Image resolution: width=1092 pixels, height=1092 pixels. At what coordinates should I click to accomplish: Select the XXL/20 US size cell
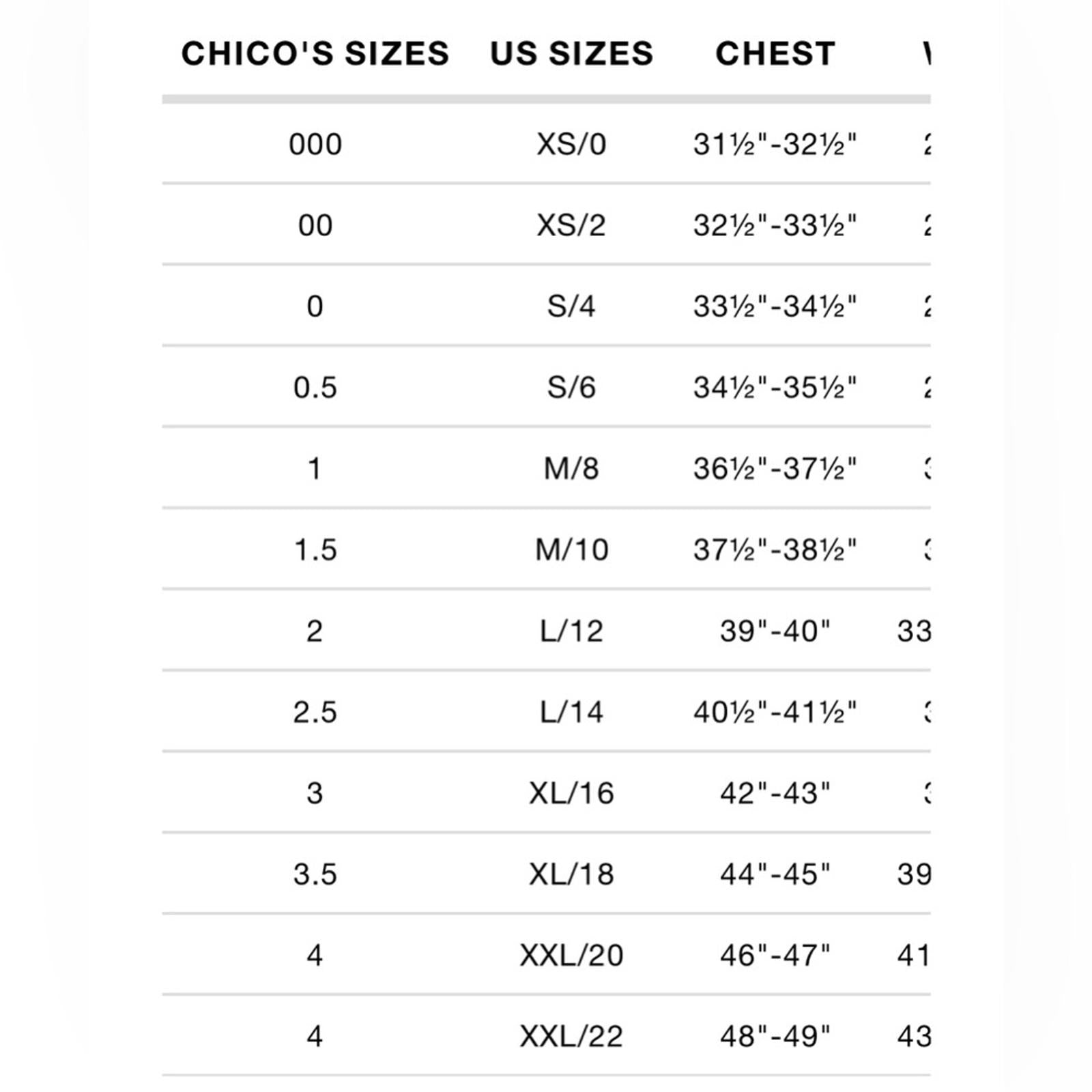[x=571, y=955]
